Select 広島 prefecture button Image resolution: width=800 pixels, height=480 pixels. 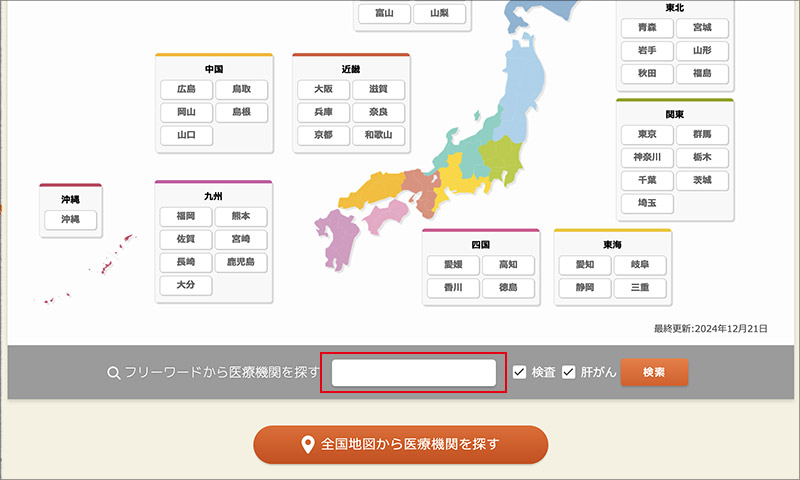pos(186,89)
